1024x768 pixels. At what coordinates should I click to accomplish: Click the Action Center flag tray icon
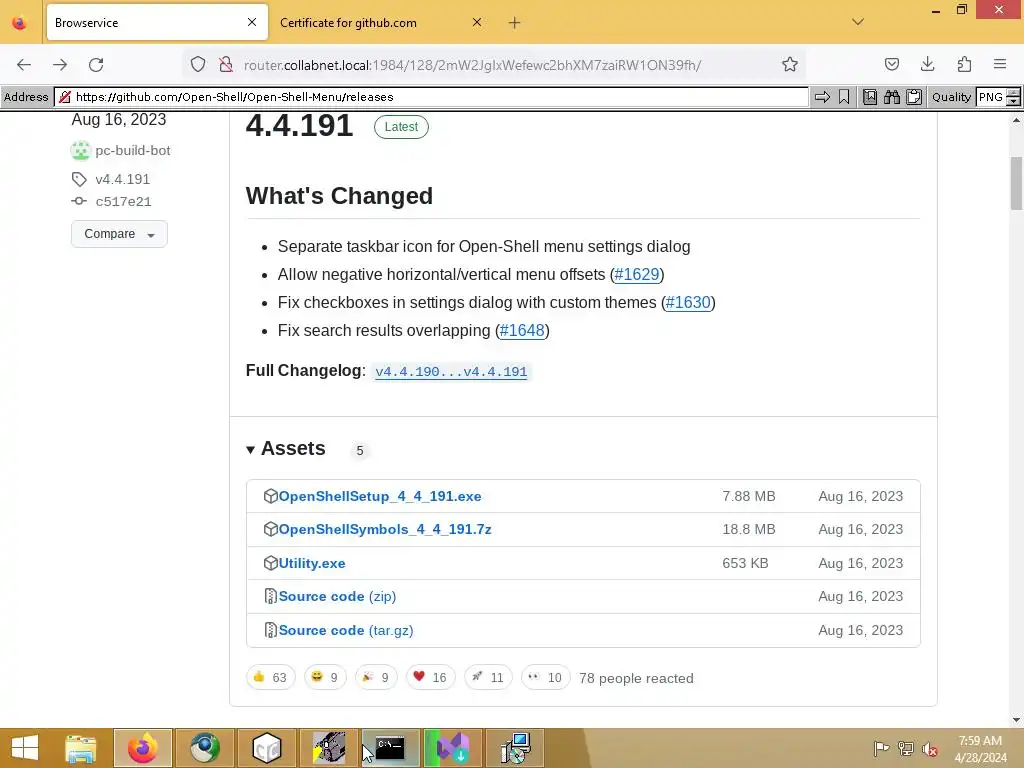881,748
